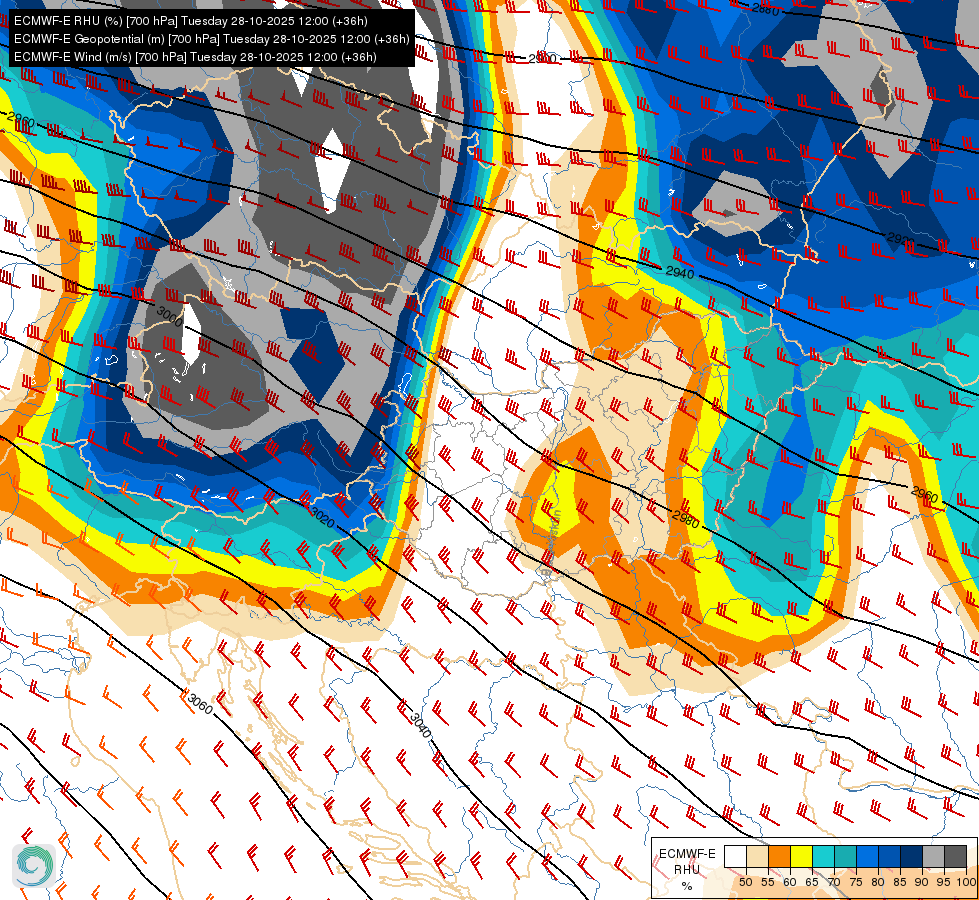Pick the orange 55–60% legend swatch

779,856
